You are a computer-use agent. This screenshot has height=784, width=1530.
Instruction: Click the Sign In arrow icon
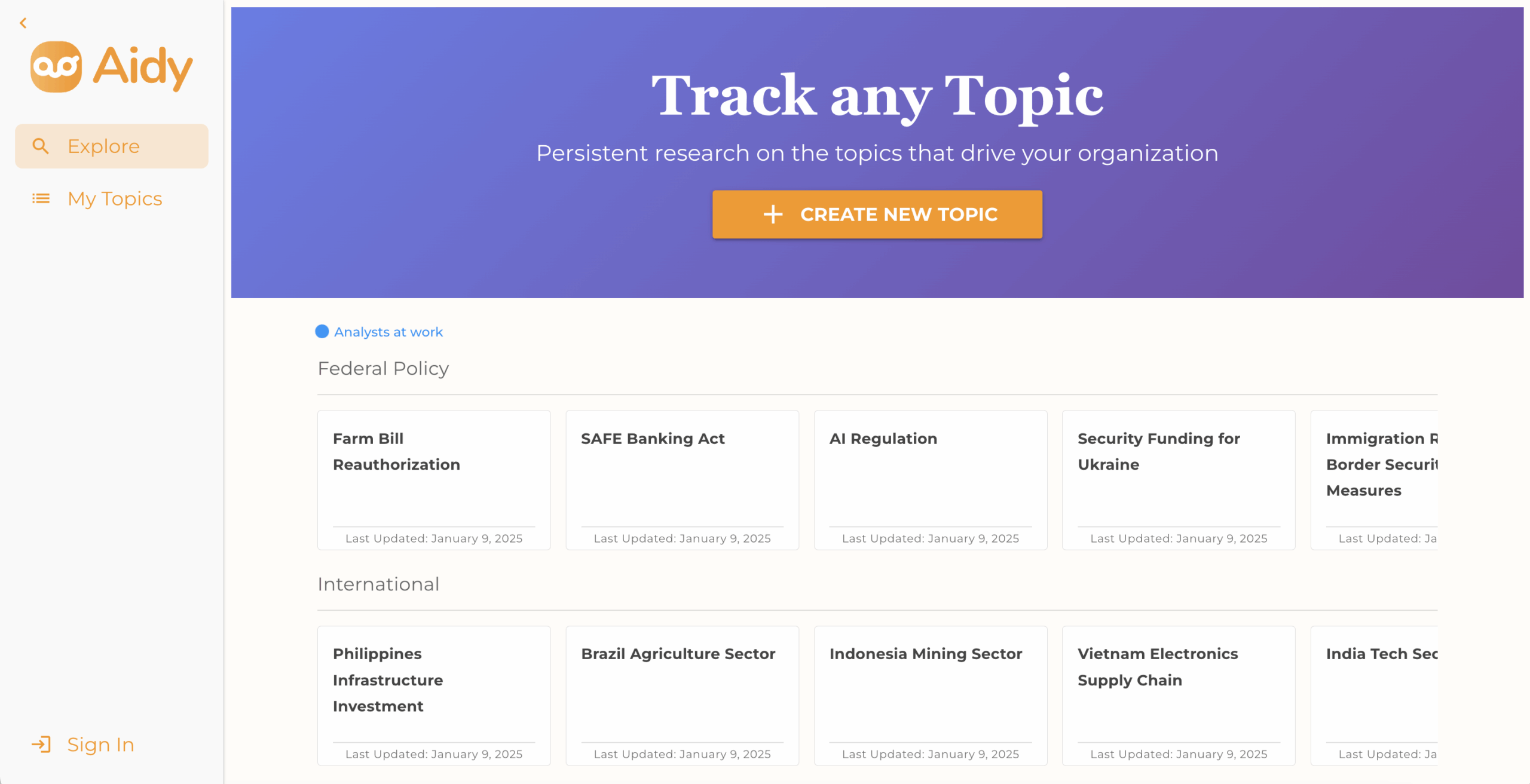[41, 744]
